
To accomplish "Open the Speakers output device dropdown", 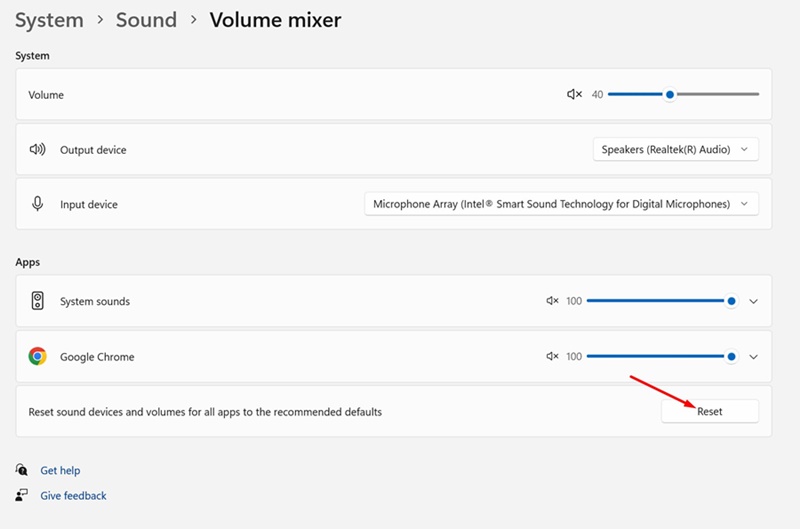I will point(675,150).
